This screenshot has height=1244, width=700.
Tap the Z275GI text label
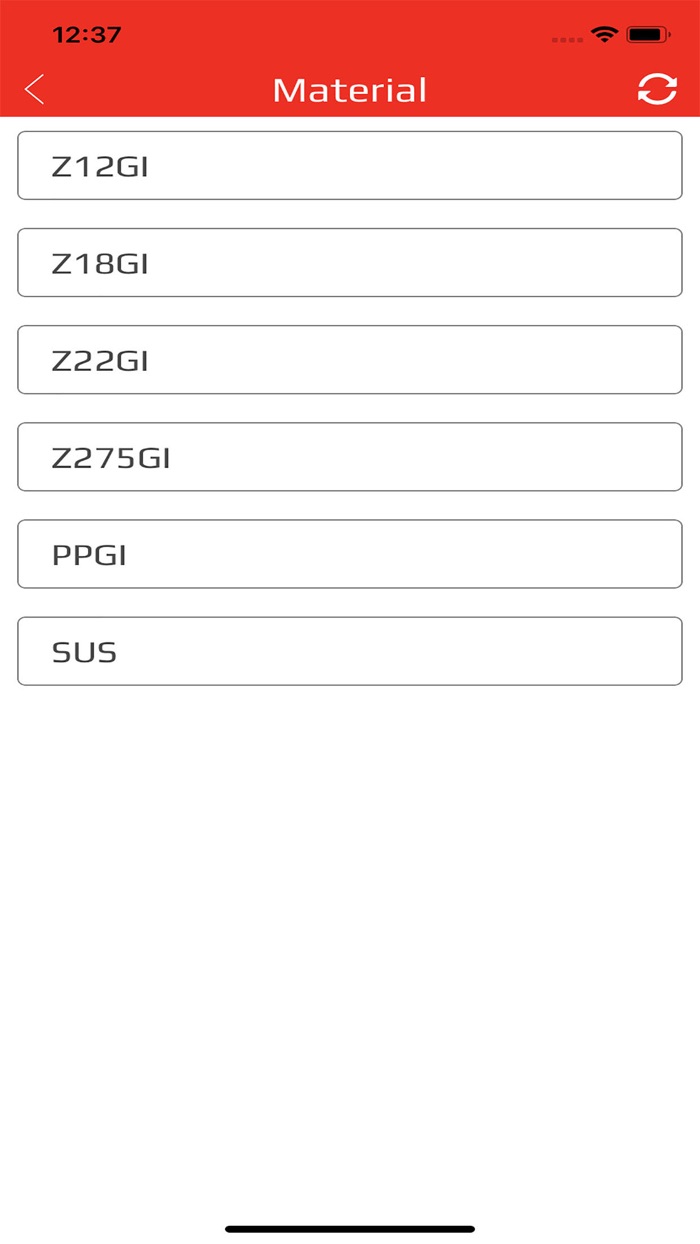(111, 458)
